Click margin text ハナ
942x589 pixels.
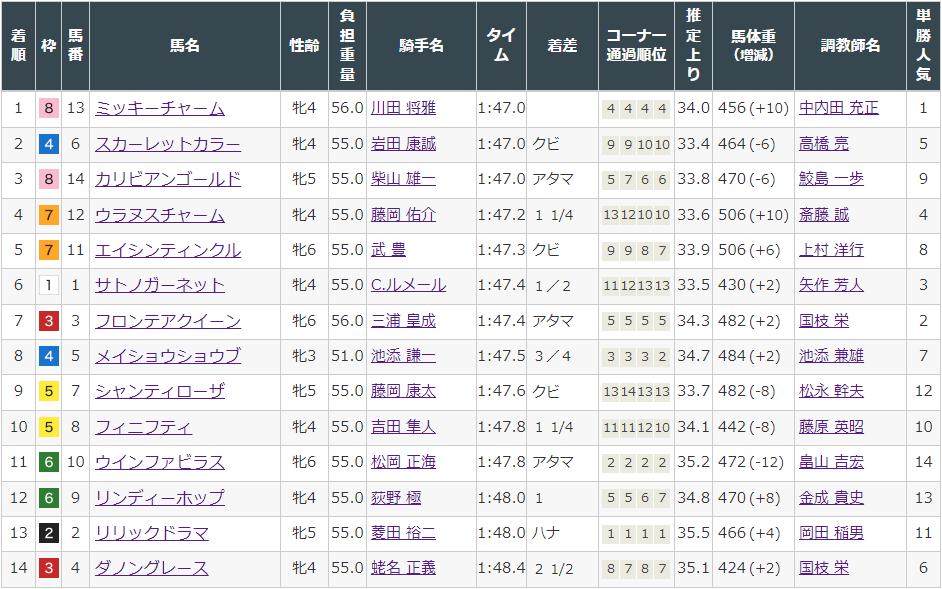(x=546, y=533)
